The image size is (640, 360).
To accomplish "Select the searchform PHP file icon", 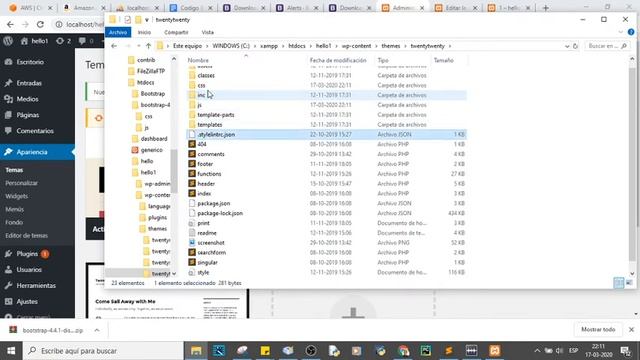I will point(192,252).
